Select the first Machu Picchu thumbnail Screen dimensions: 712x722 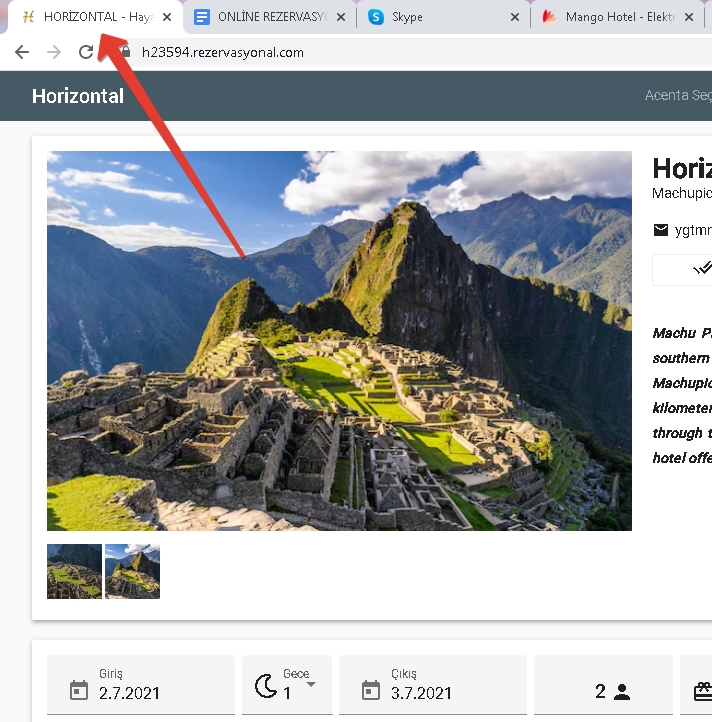pos(74,571)
